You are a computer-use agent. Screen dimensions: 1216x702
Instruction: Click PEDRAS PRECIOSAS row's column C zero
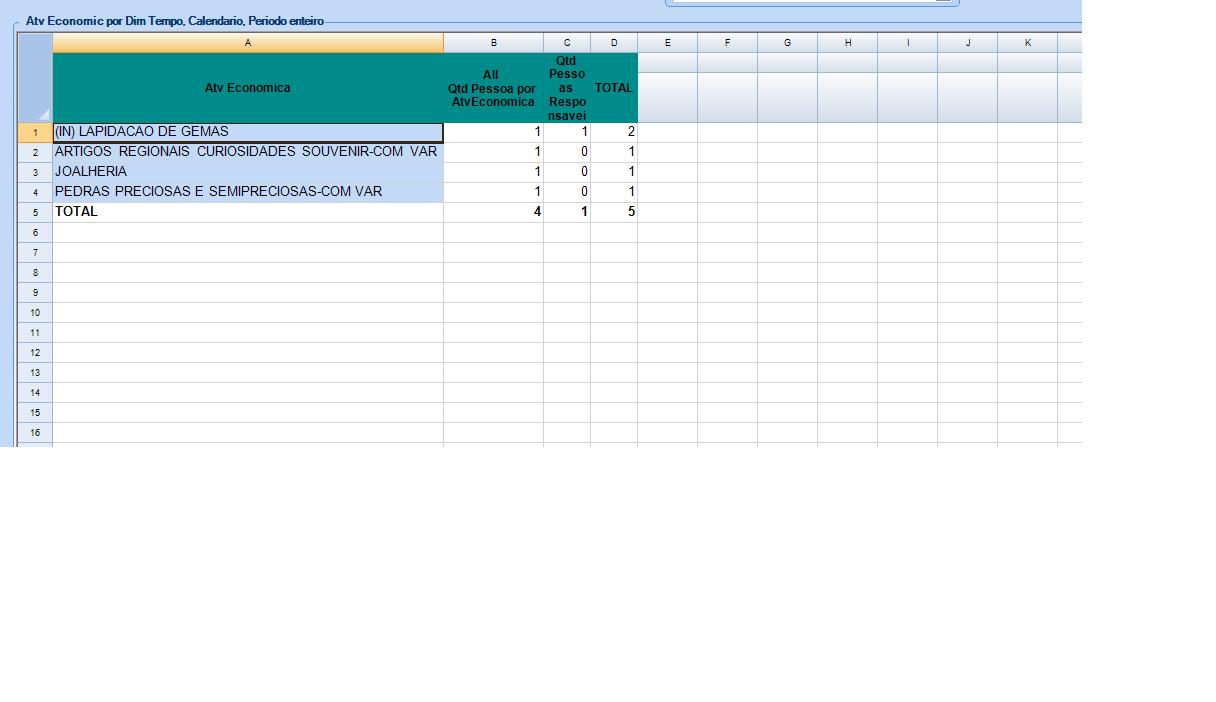(x=567, y=192)
